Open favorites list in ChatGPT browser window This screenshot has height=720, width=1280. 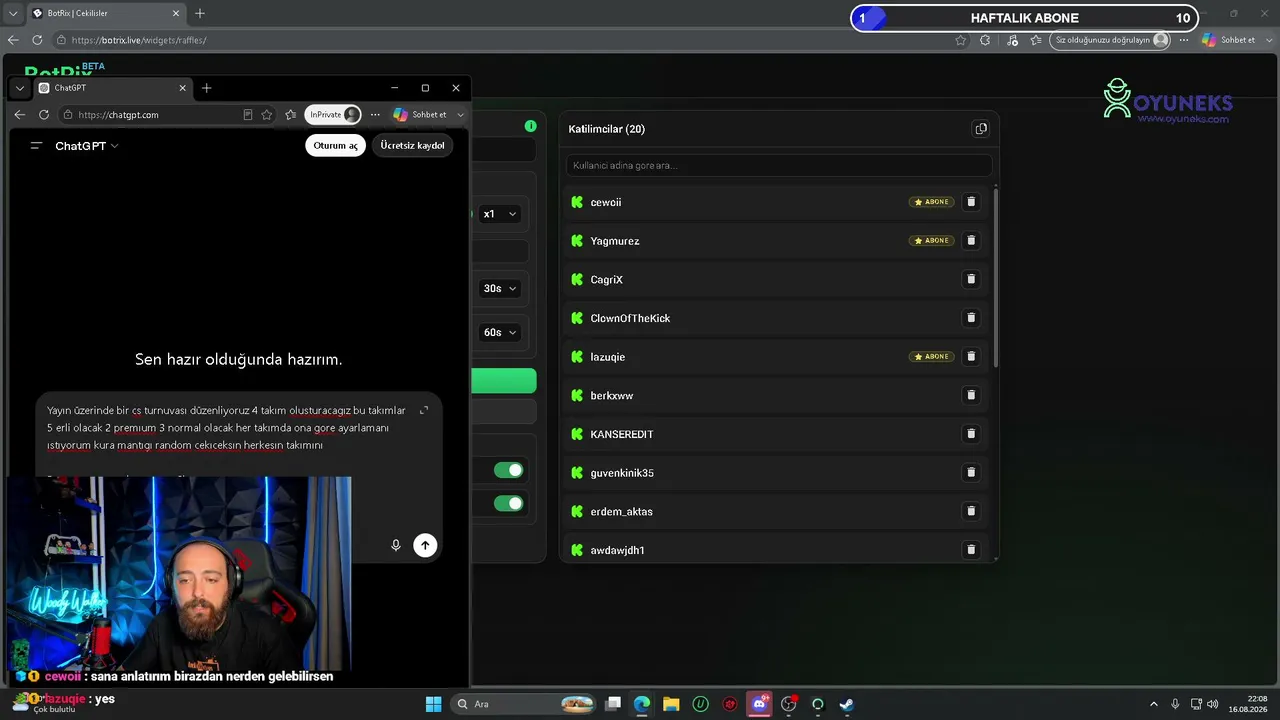point(291,115)
